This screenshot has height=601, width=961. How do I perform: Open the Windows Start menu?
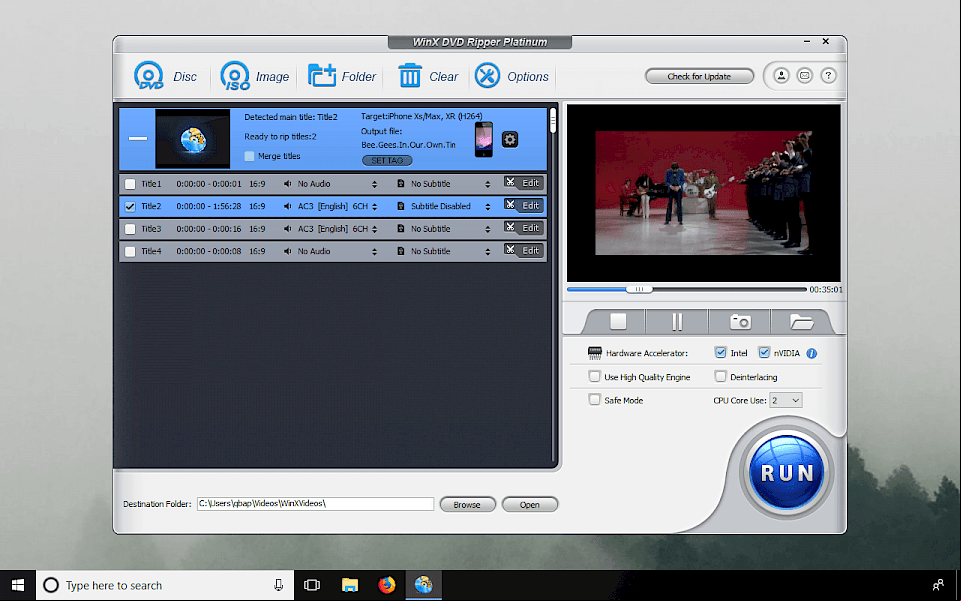click(x=18, y=585)
